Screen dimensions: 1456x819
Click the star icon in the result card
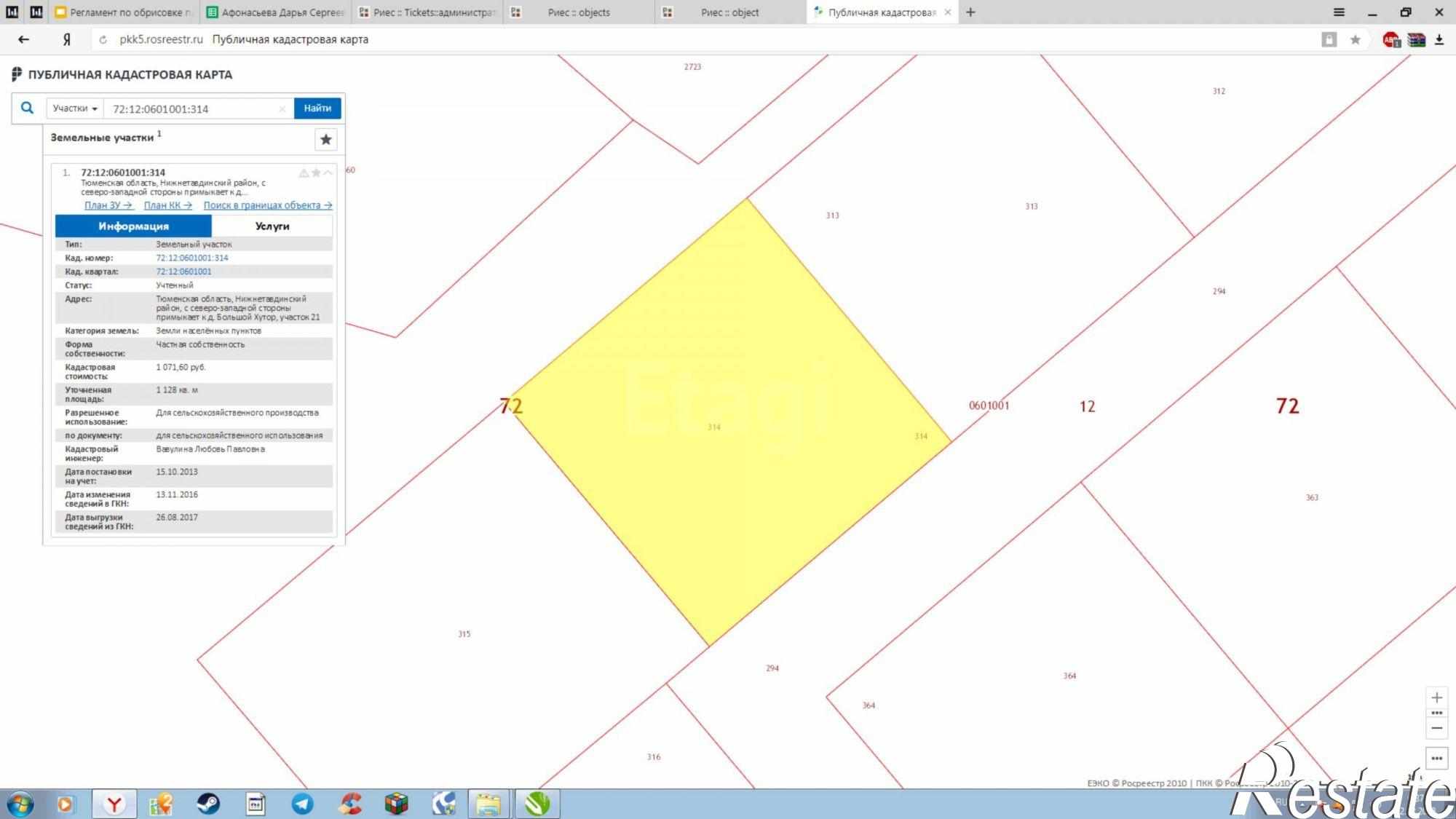pyautogui.click(x=316, y=173)
